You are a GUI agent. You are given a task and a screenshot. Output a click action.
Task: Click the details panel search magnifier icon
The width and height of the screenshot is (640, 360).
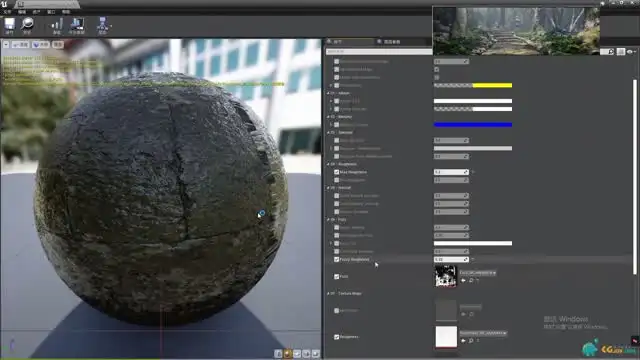611,52
